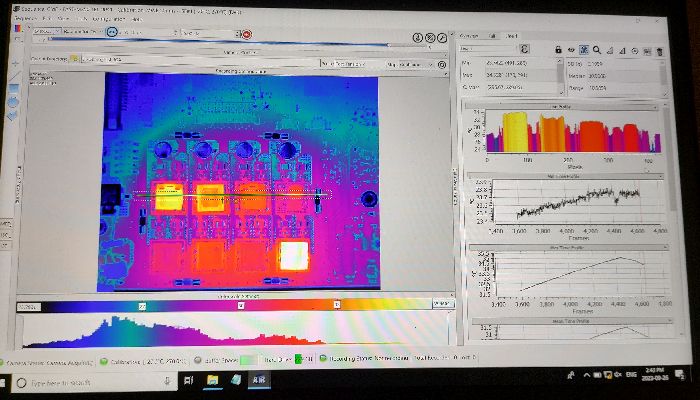
Task: Click the magnifying glass icon in ROI panel
Action: pos(596,50)
